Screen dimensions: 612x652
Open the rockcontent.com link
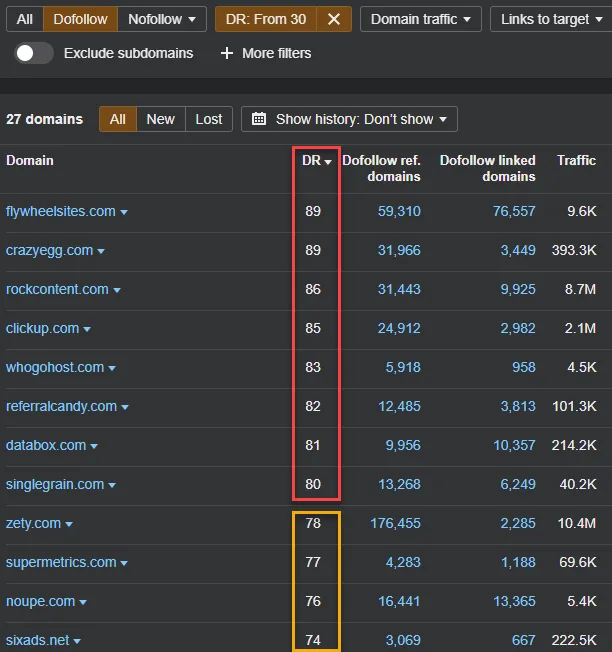[x=57, y=289]
